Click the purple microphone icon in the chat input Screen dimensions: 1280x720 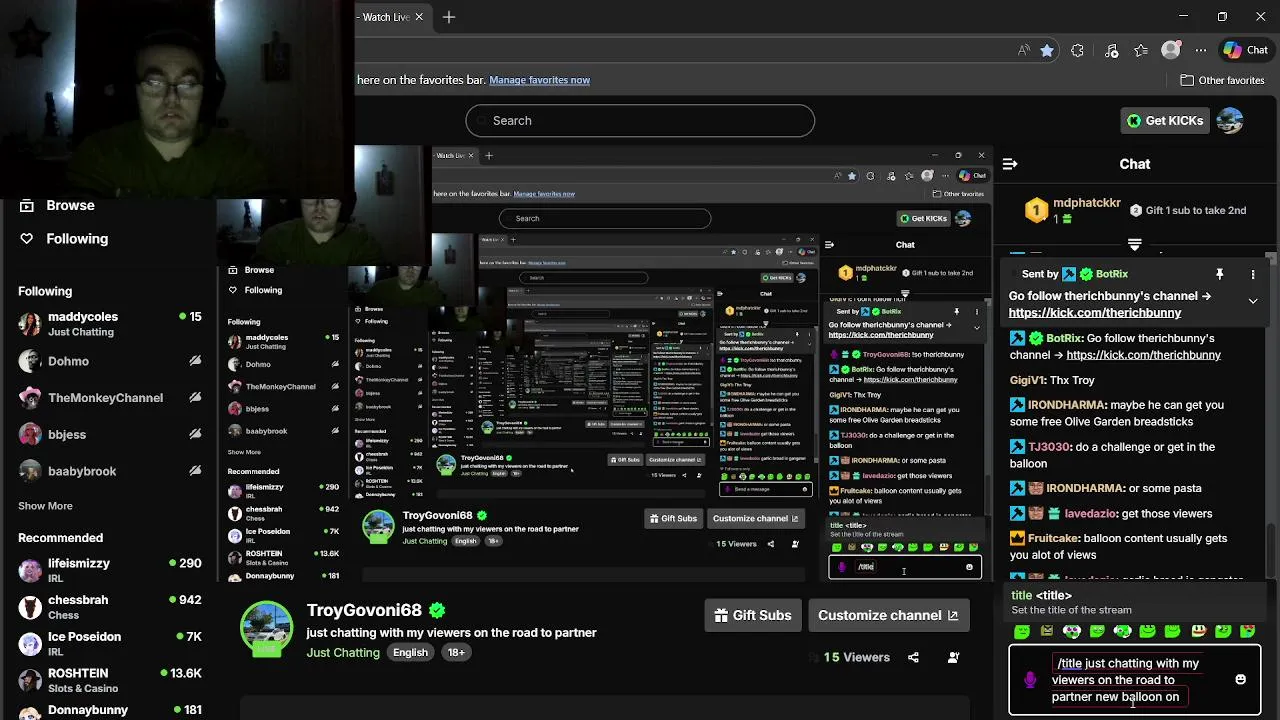pos(1030,680)
